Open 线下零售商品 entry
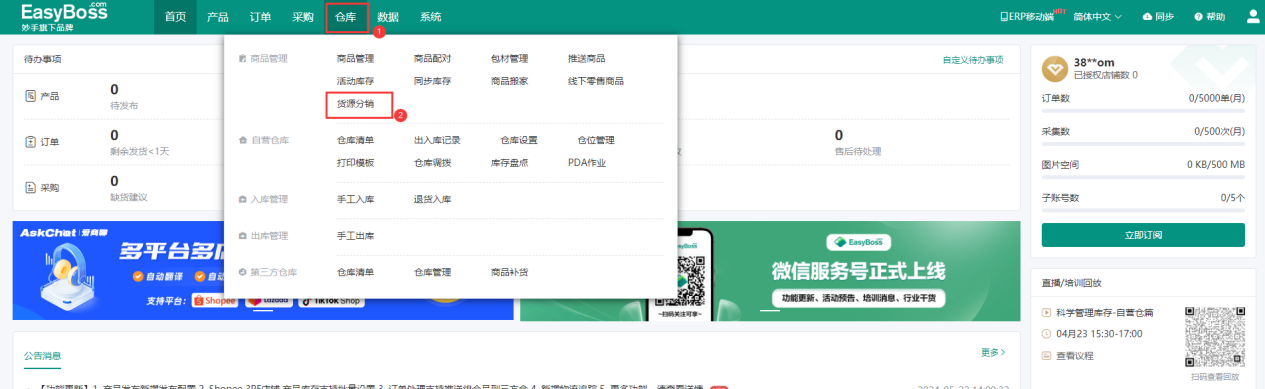This screenshot has height=389, width=1265. tap(595, 81)
